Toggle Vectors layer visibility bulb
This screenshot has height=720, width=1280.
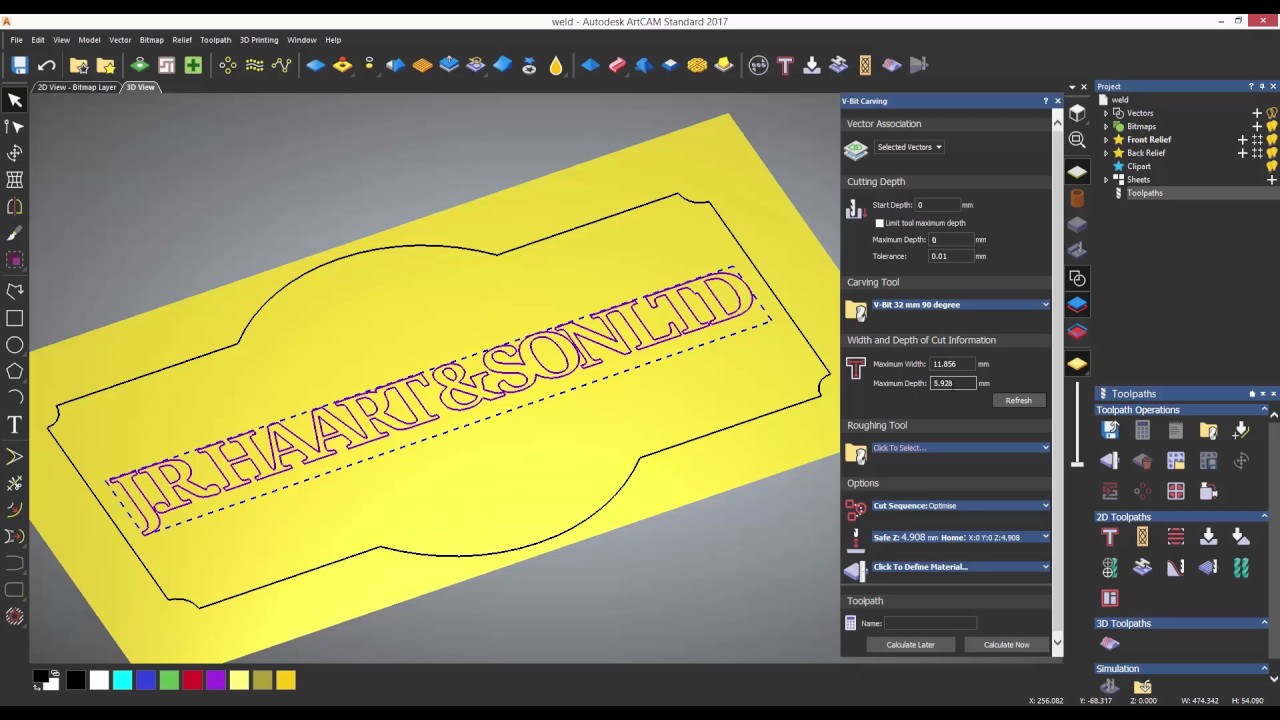point(1272,113)
